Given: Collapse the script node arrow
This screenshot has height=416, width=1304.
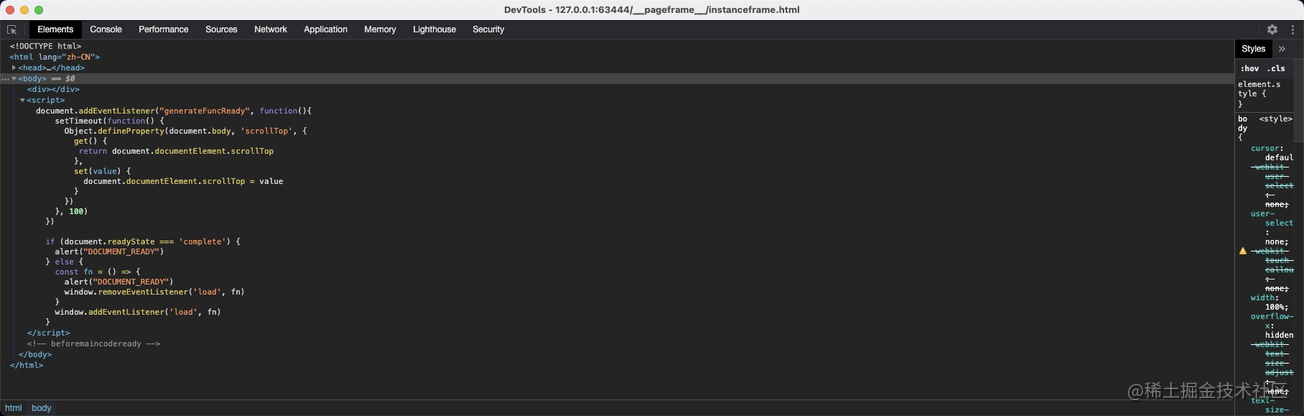Looking at the screenshot, I should pos(23,100).
